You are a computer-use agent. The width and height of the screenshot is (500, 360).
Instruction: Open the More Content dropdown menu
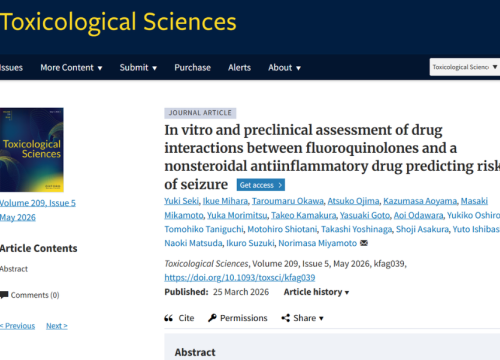71,68
